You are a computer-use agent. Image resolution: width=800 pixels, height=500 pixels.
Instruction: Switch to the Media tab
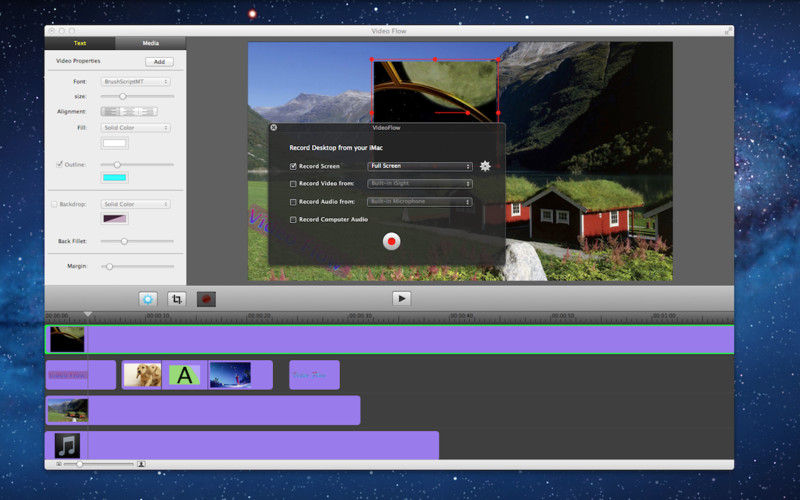pyautogui.click(x=151, y=43)
